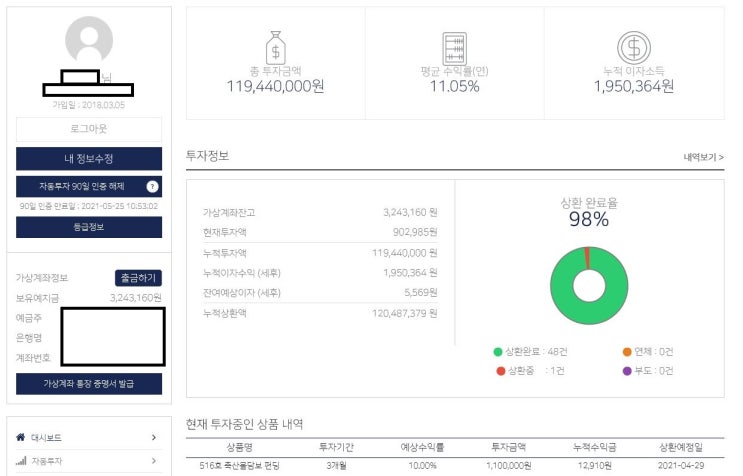Click the 누적상환액 120,487,379 원 value
Viewport: 743px width, 476px height.
405,313
